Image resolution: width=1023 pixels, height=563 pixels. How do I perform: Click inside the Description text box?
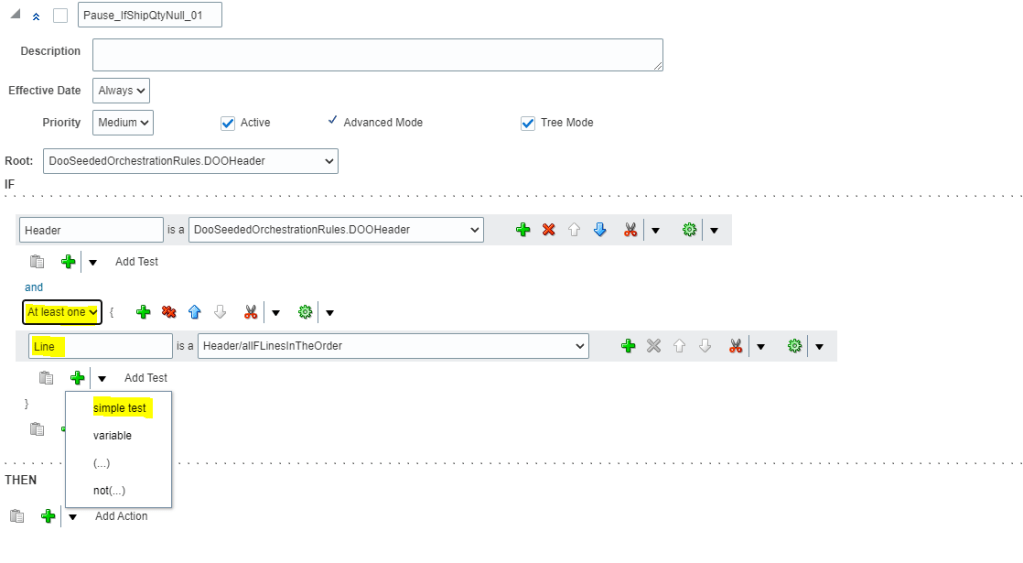coord(377,55)
